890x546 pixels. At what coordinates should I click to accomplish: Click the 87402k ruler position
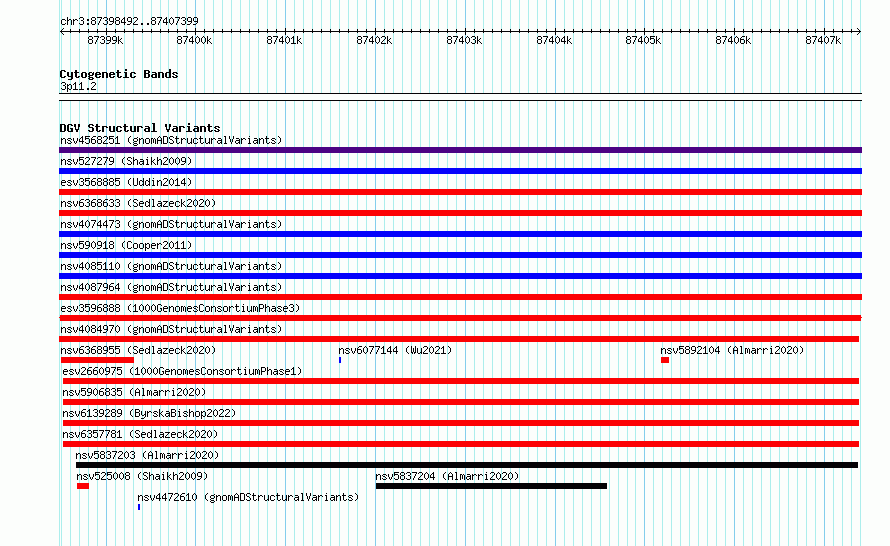(374, 40)
